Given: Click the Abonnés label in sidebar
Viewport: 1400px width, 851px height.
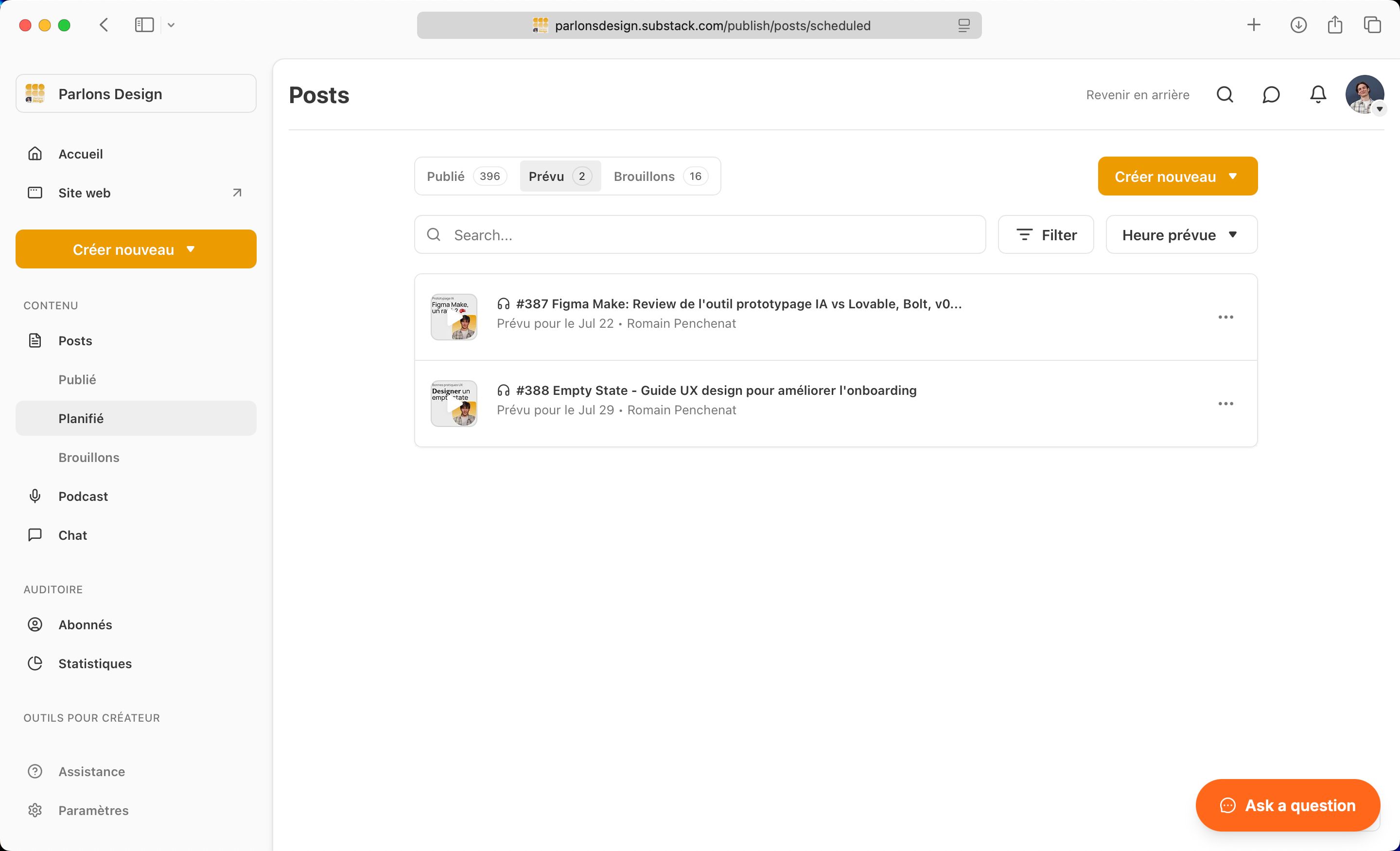Looking at the screenshot, I should [x=85, y=624].
